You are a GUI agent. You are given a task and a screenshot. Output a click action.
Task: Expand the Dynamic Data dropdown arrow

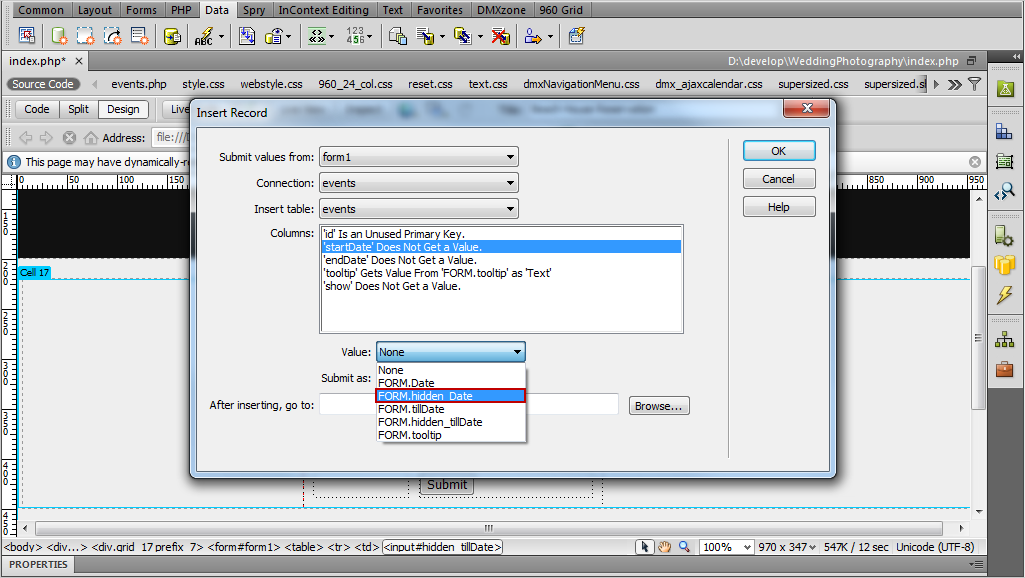[221, 36]
